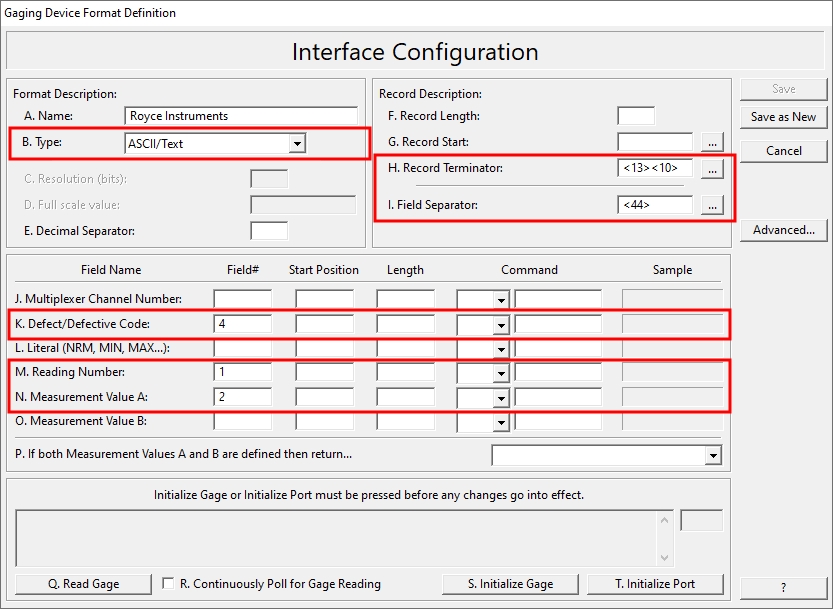The height and width of the screenshot is (609, 833).
Task: Click the disabled Save button
Action: click(x=784, y=89)
